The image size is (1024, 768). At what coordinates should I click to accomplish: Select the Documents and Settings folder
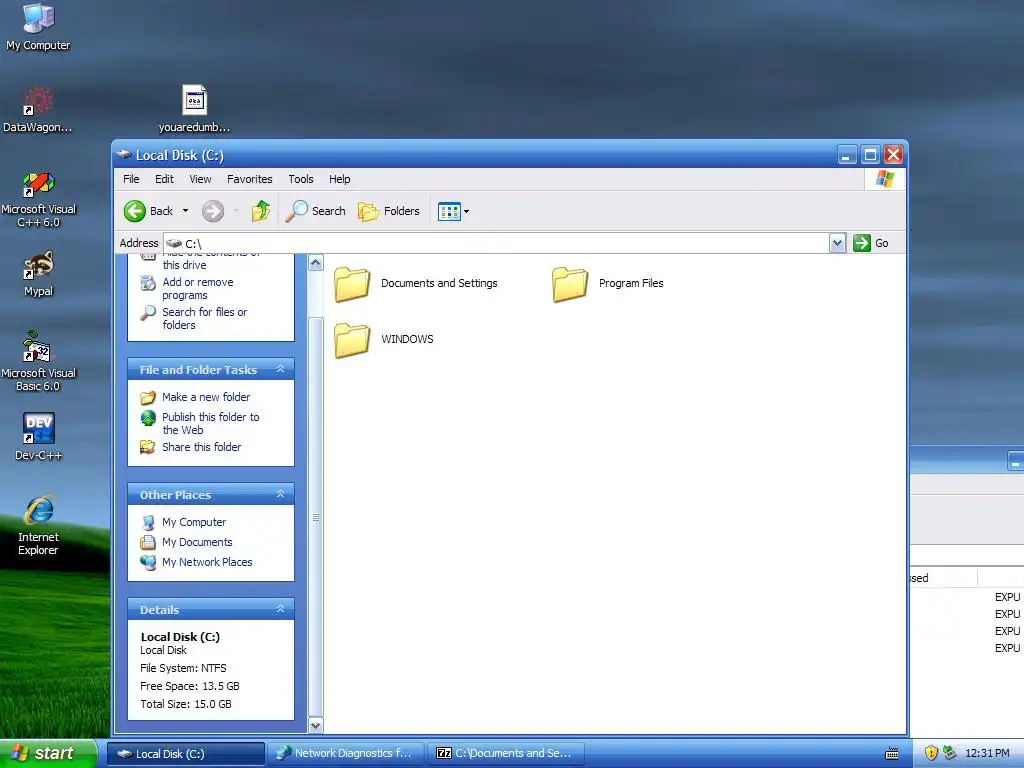click(415, 284)
